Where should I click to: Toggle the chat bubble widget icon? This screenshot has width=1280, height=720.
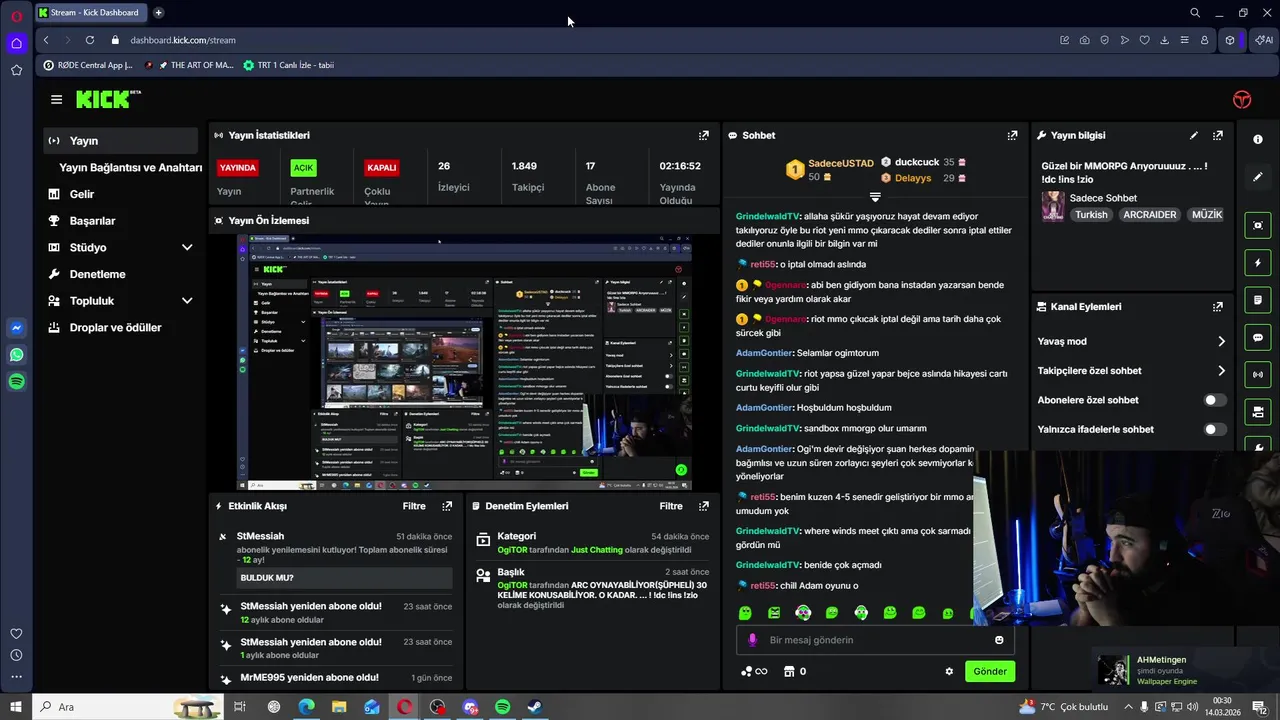click(1258, 337)
